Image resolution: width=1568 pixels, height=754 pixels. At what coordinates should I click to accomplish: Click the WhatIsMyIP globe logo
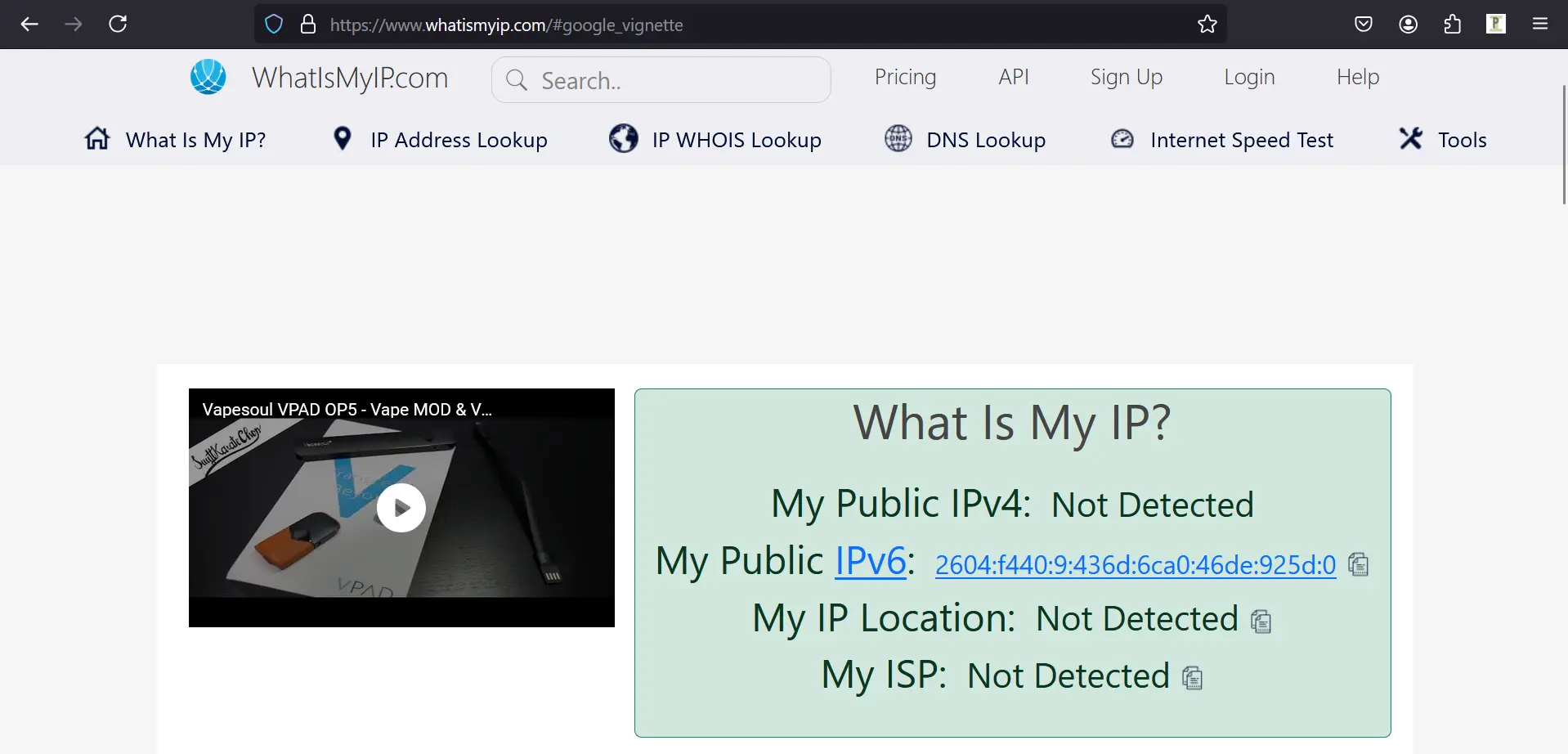pyautogui.click(x=208, y=77)
